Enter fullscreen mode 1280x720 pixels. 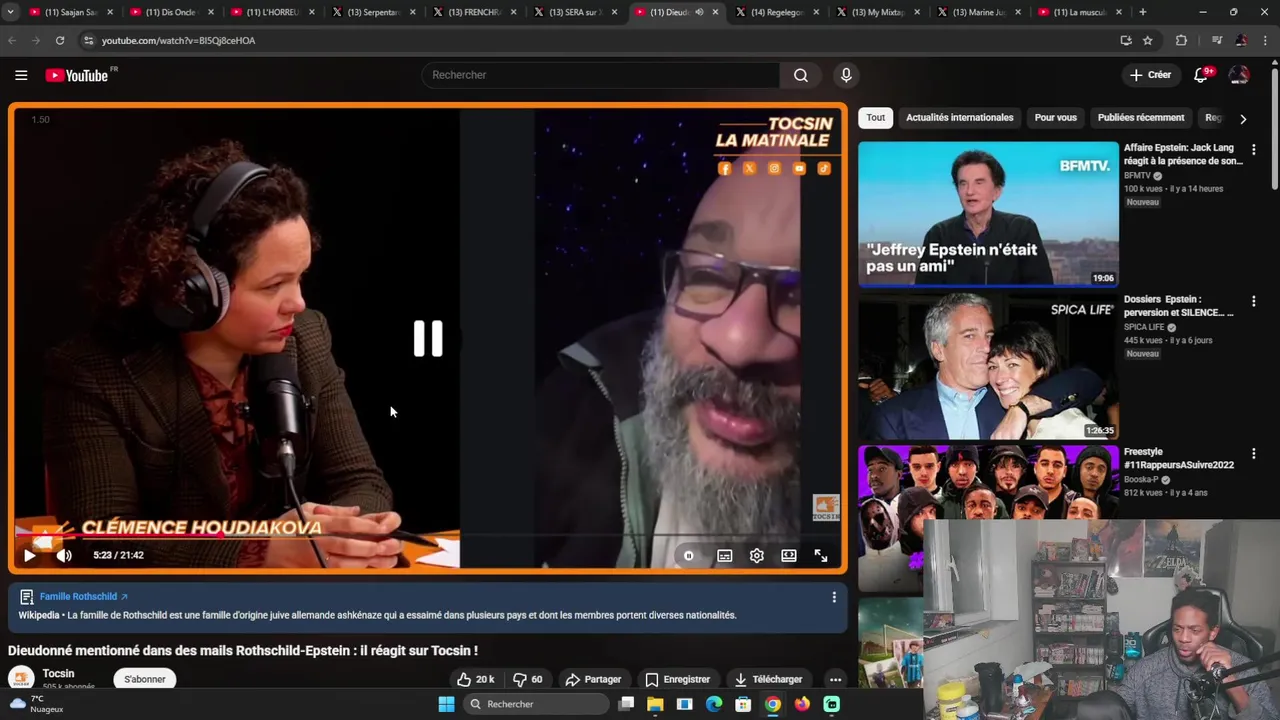(x=821, y=555)
